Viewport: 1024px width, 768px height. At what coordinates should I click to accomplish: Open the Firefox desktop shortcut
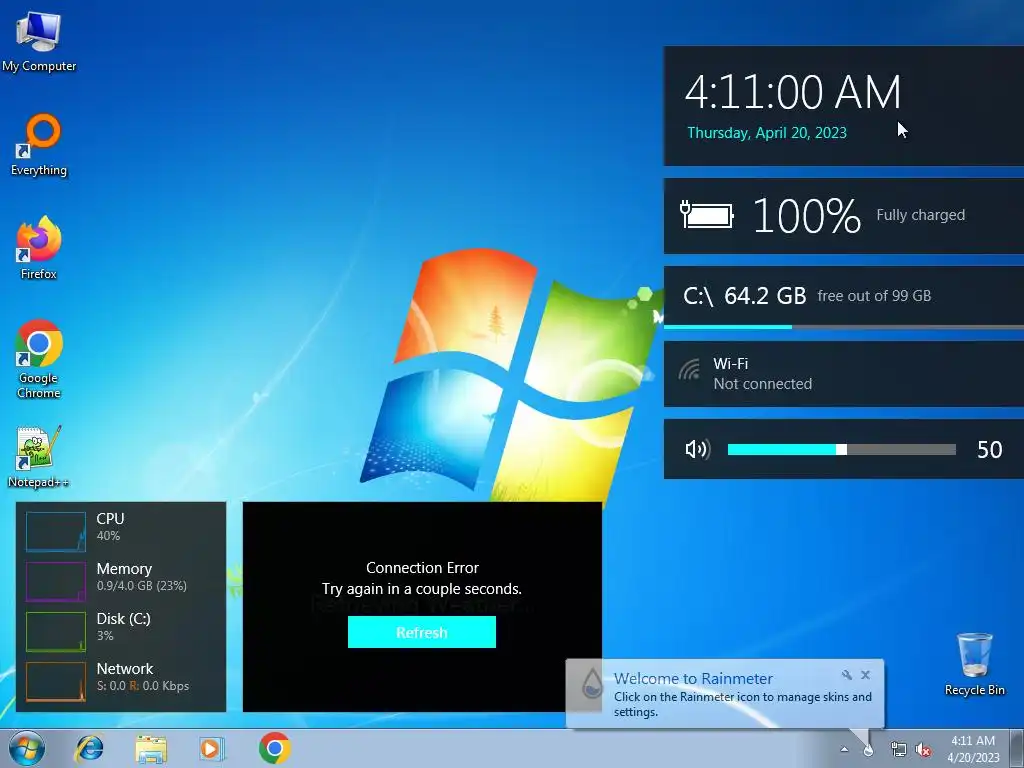pyautogui.click(x=39, y=248)
